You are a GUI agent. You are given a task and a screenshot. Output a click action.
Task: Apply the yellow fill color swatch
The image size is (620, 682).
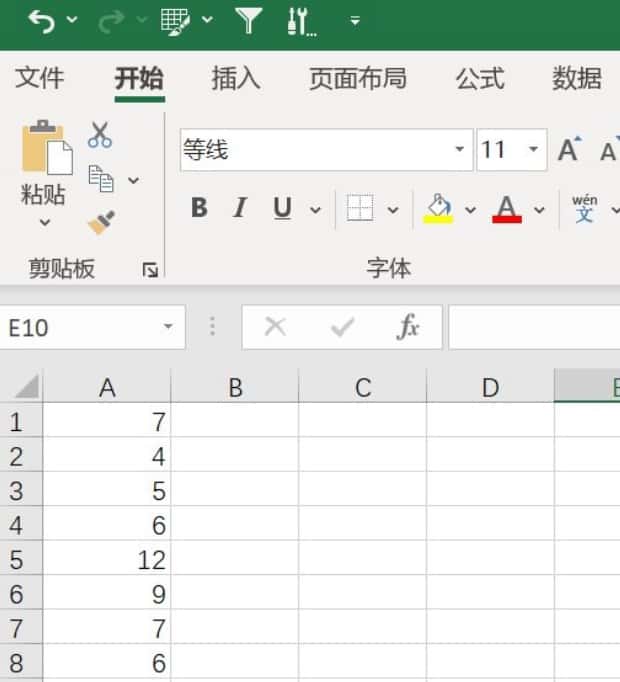tap(438, 208)
